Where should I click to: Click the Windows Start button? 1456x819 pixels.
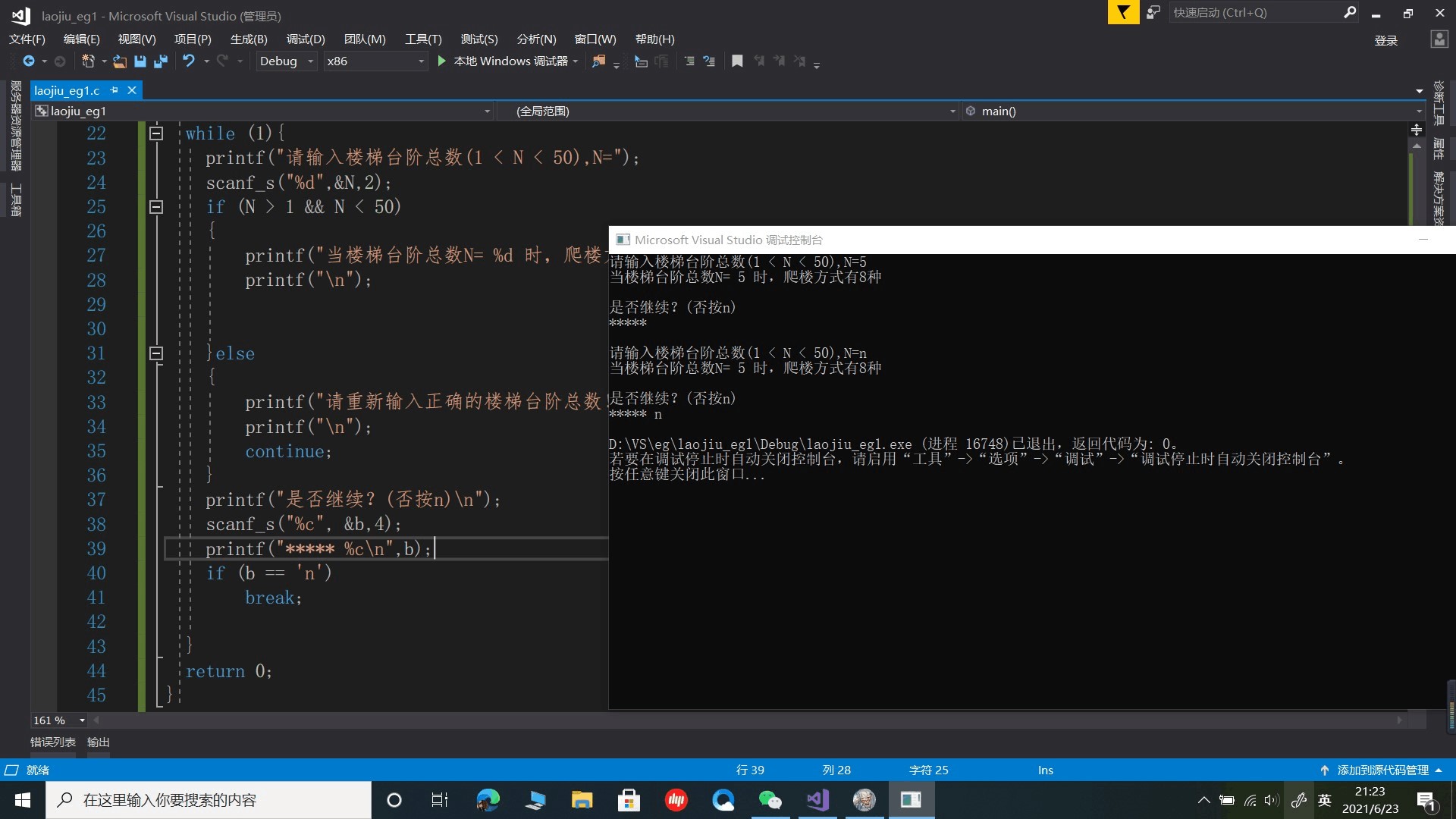point(23,800)
